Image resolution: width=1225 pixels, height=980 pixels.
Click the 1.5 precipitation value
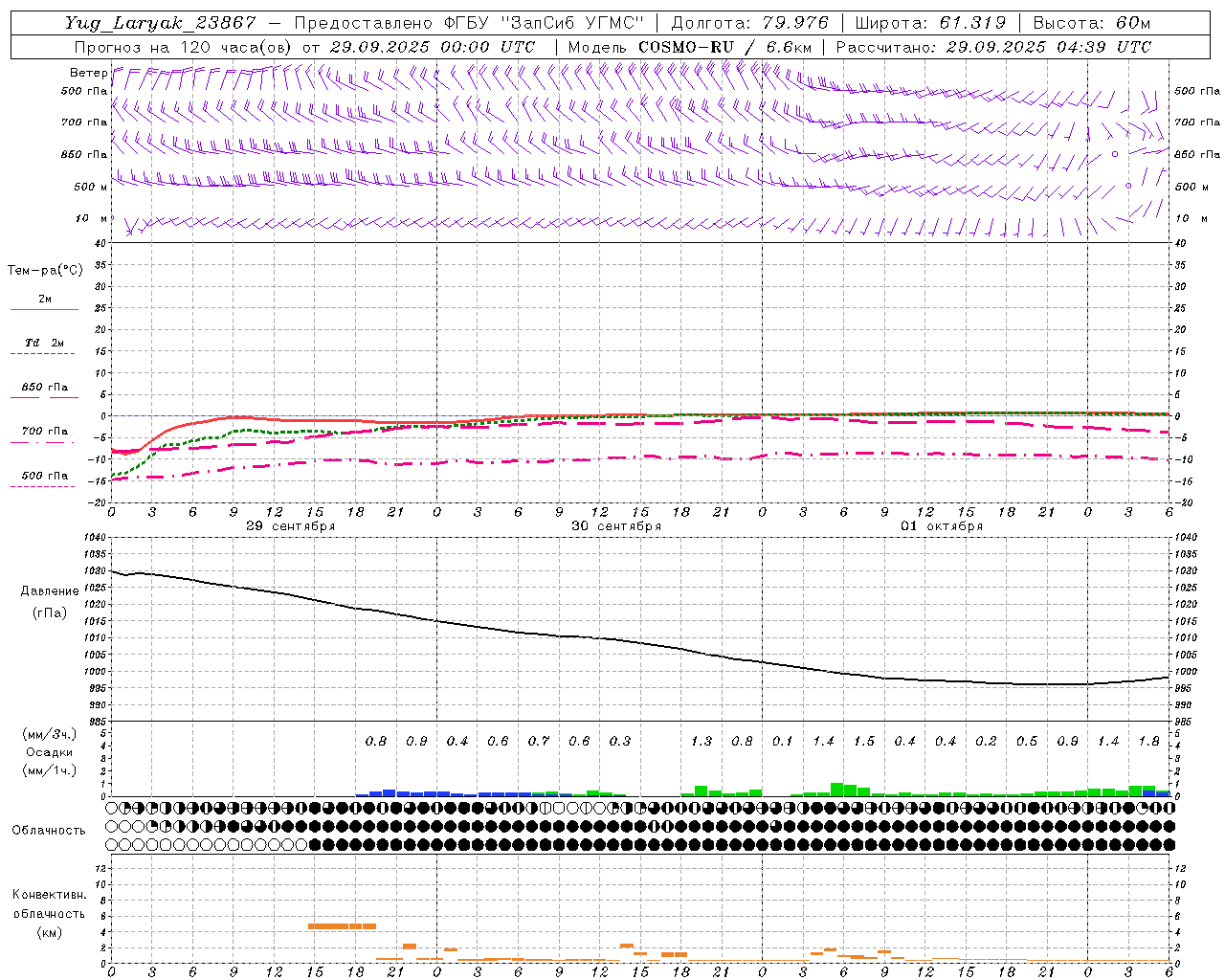864,741
